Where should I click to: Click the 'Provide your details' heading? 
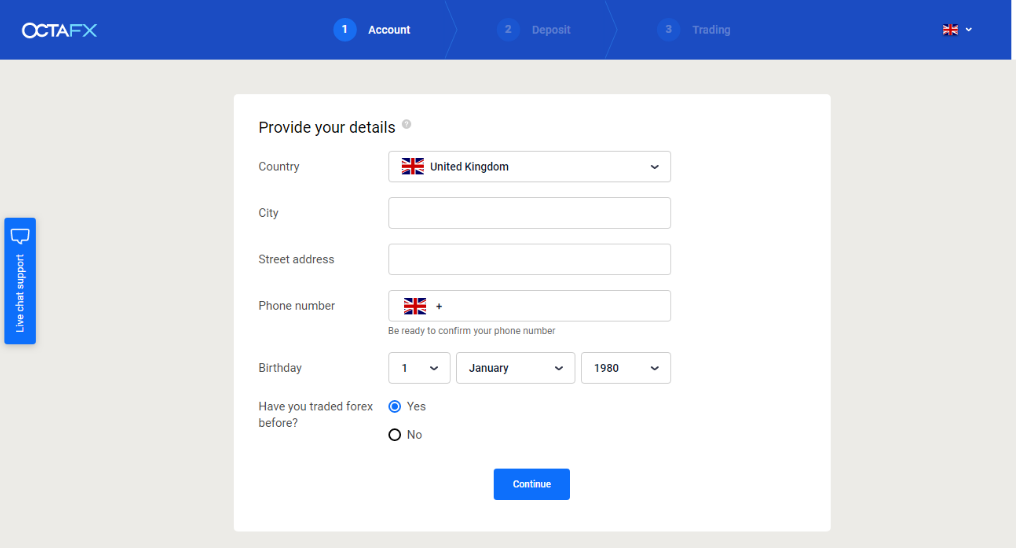coord(327,128)
